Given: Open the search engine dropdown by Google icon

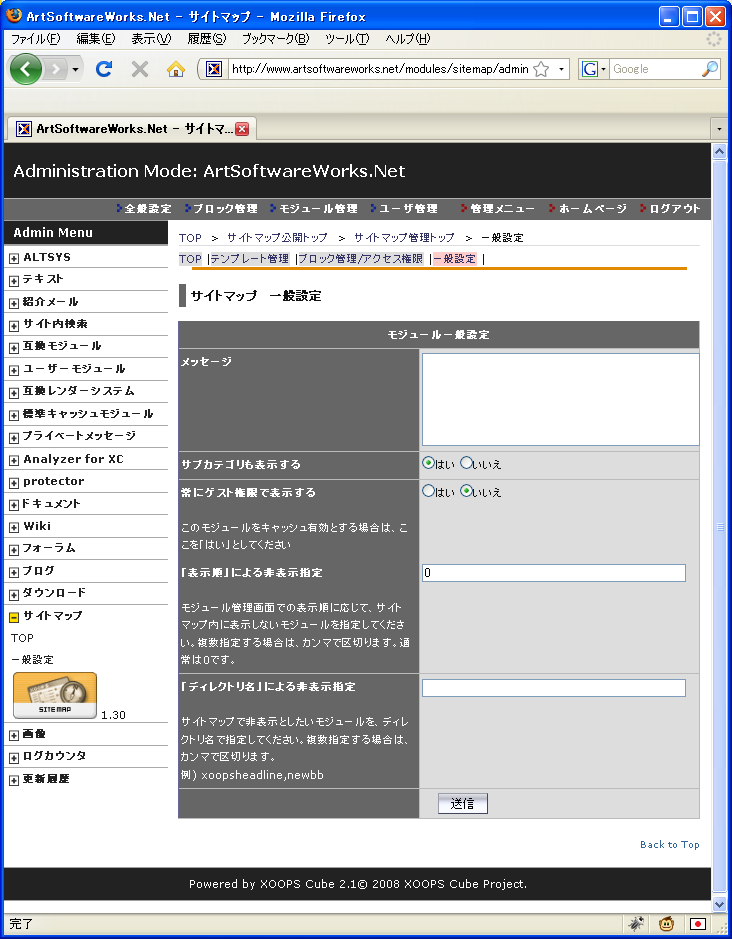Looking at the screenshot, I should click(x=594, y=69).
